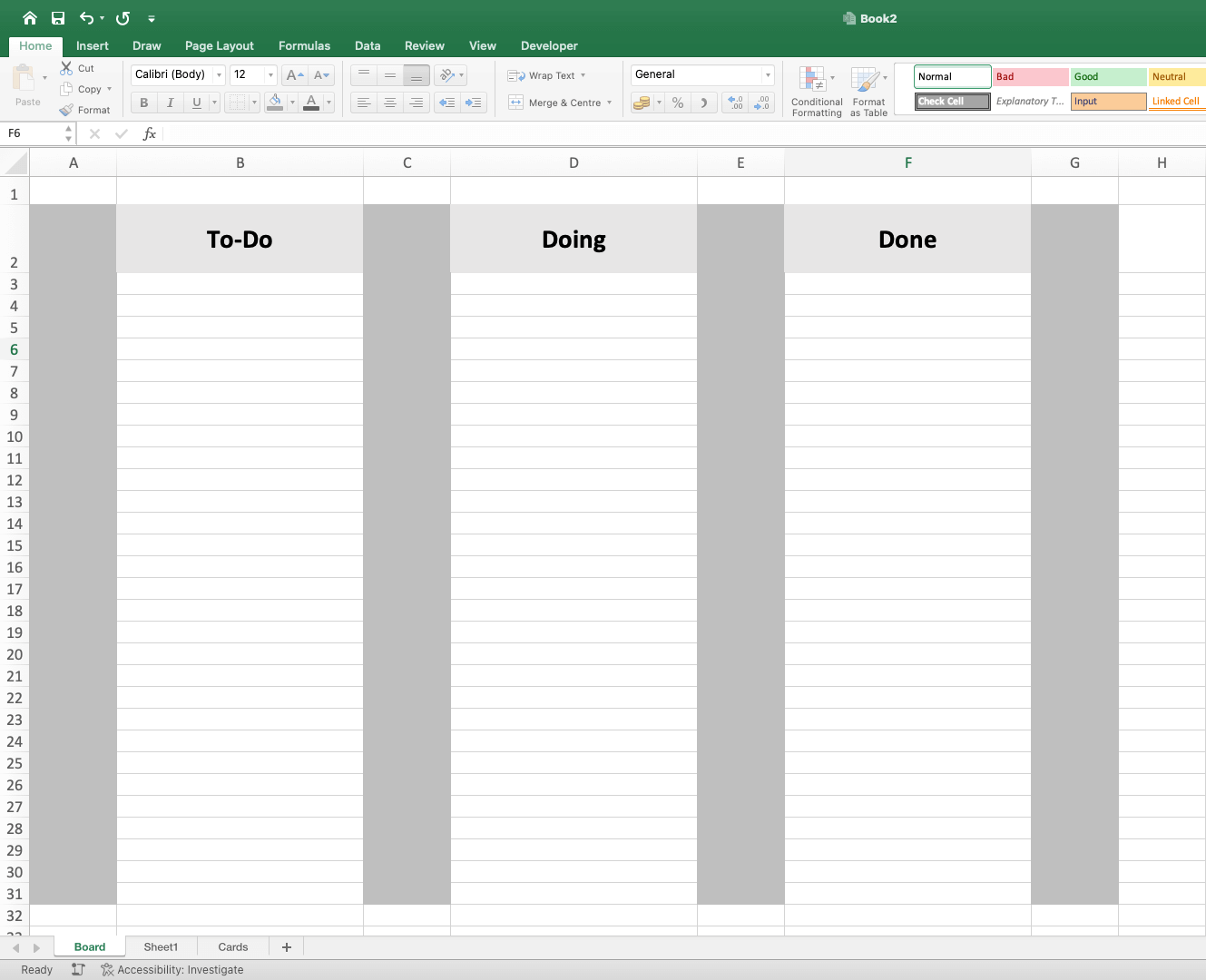Viewport: 1206px width, 980px height.
Task: Click the Centre align text icon
Action: (x=390, y=103)
